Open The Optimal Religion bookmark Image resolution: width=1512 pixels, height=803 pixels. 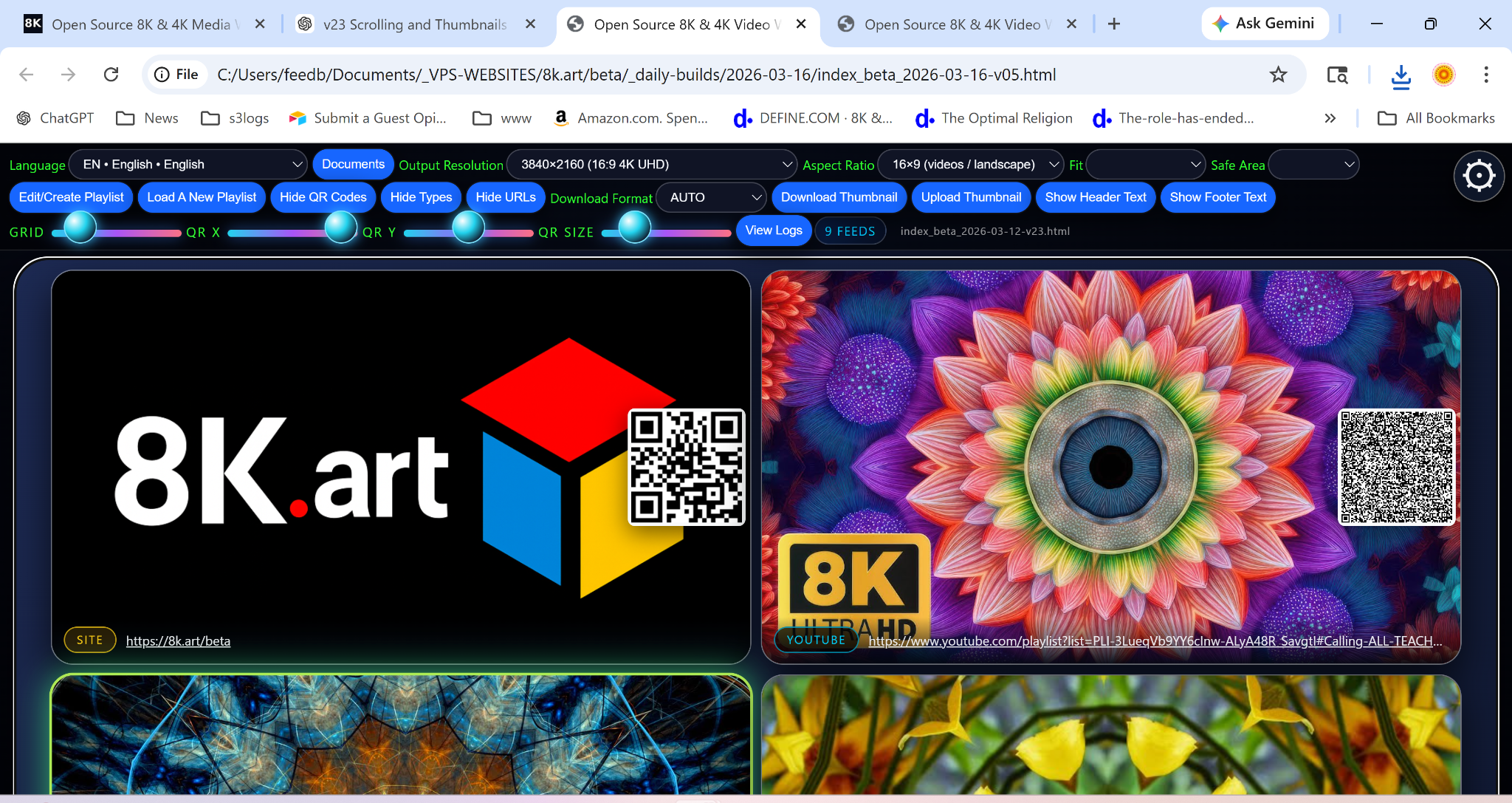pyautogui.click(x=994, y=118)
